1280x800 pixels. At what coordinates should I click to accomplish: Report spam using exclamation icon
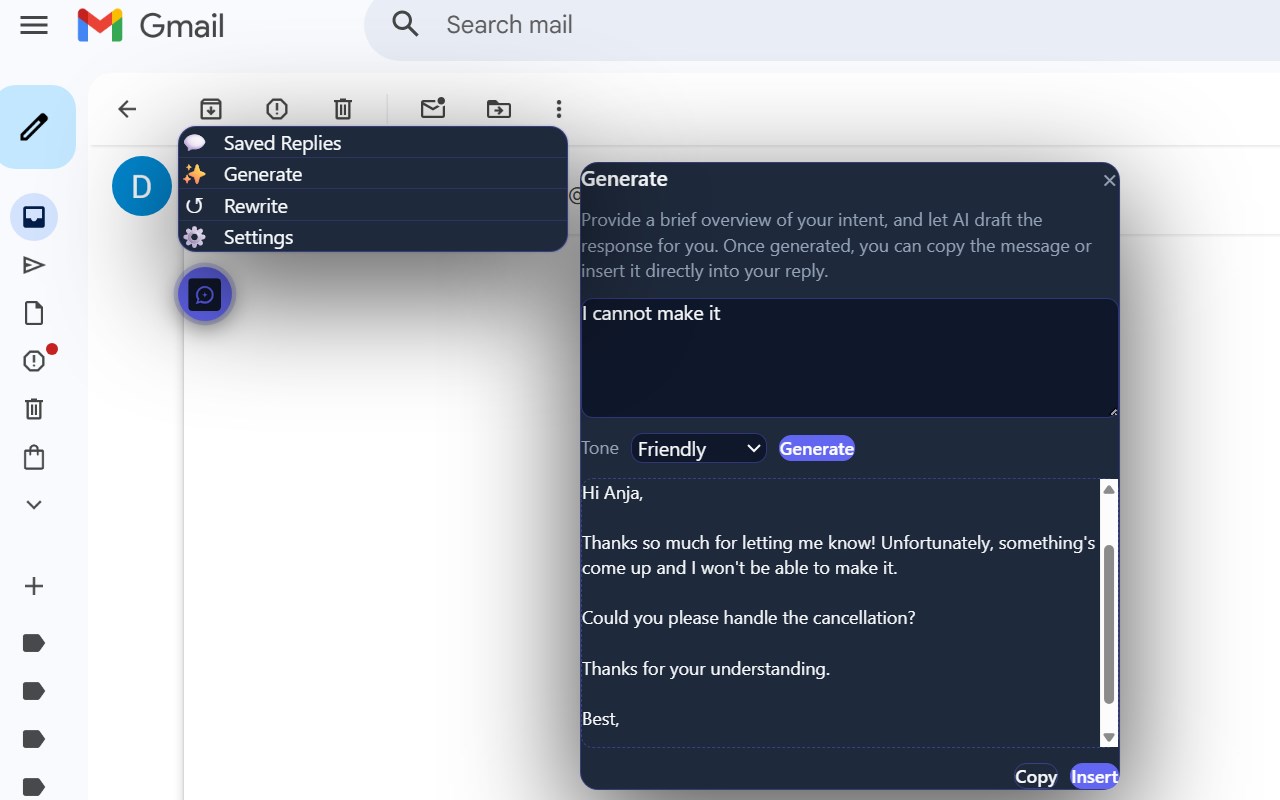tap(277, 109)
